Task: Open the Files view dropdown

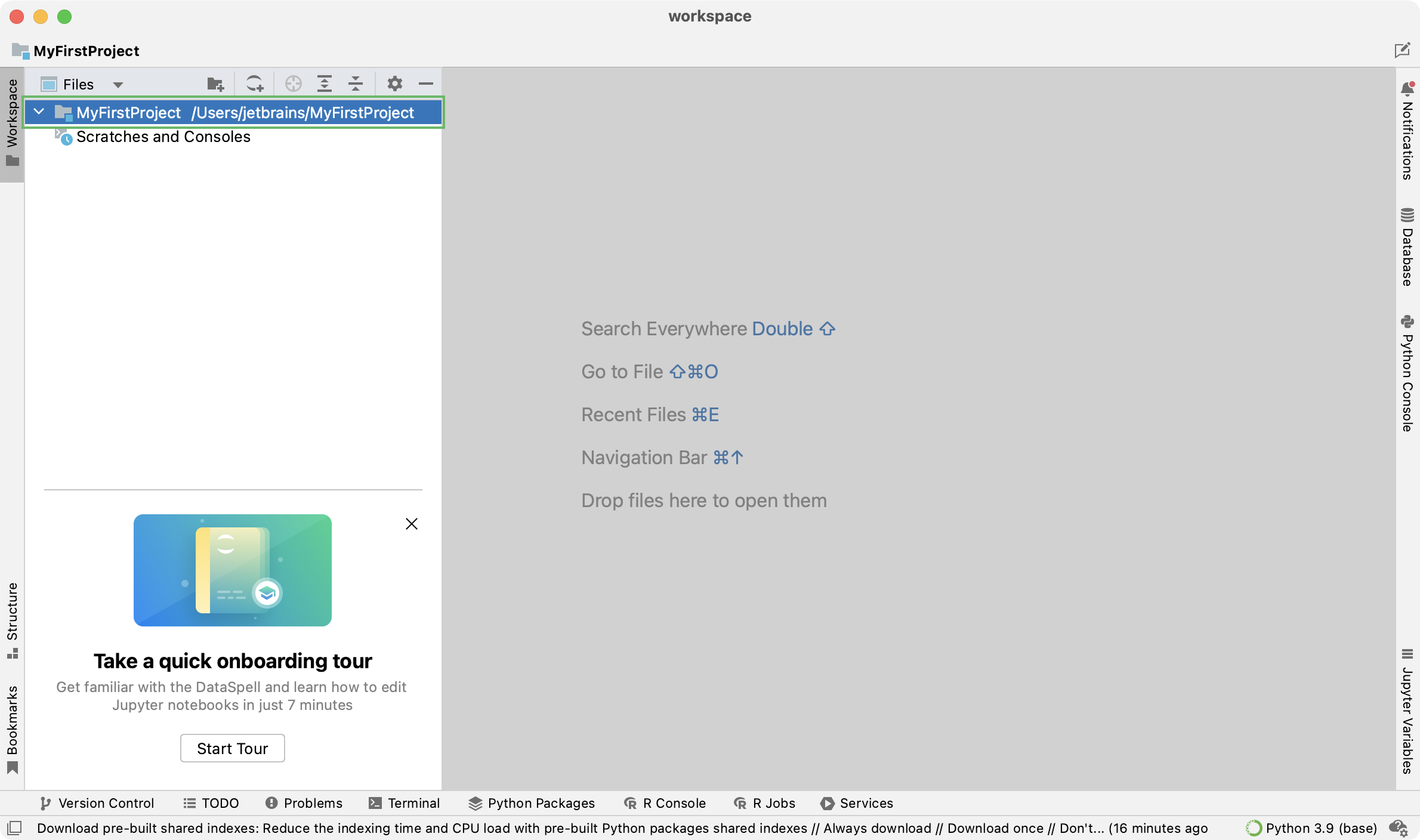Action: 82,84
